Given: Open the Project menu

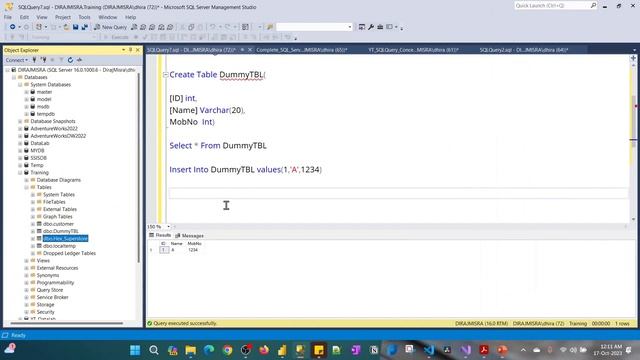Looking at the screenshot, I should [62, 17].
